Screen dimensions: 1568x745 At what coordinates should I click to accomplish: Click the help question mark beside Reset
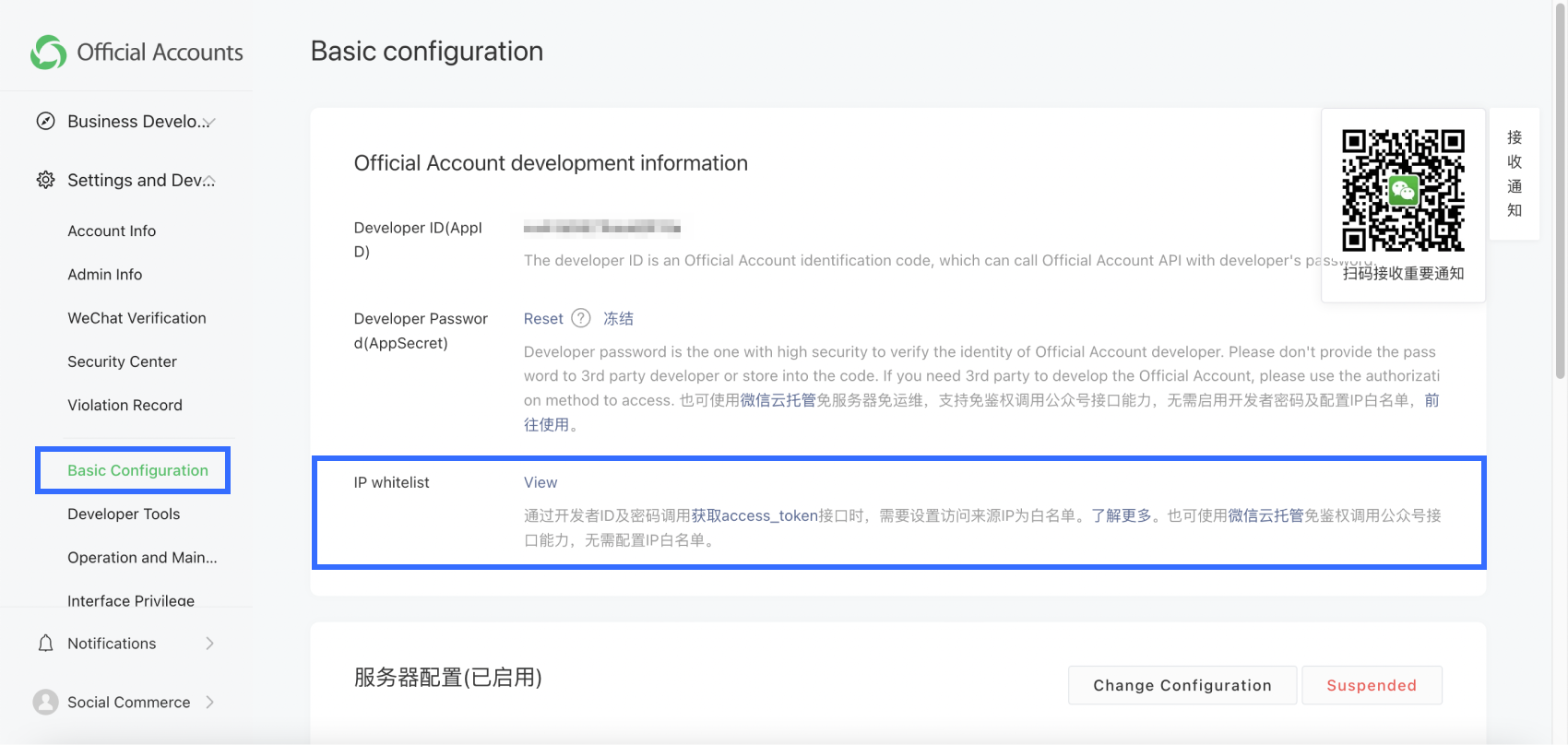point(581,318)
